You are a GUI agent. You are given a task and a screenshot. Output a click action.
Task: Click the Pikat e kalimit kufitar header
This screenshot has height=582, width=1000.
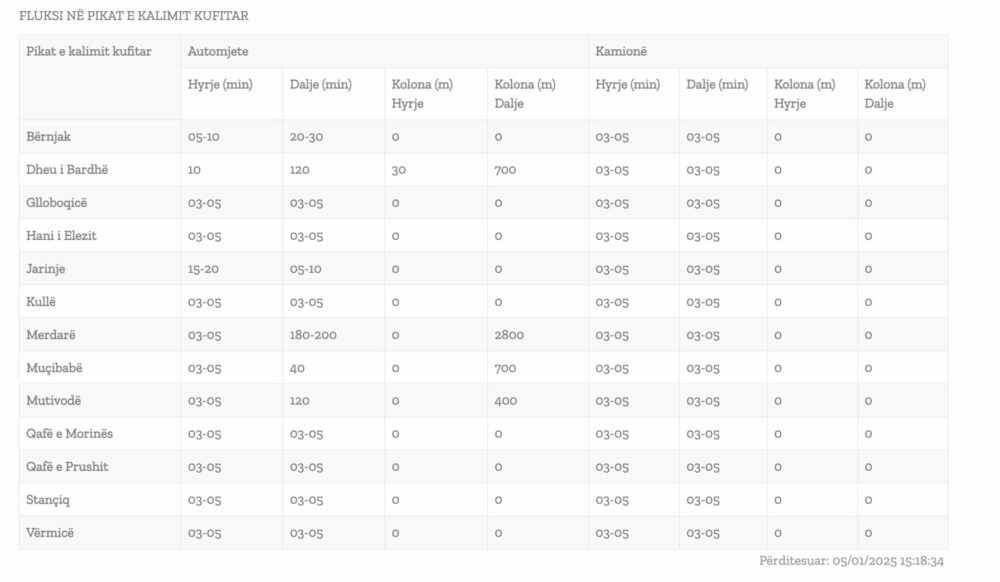[x=89, y=51]
